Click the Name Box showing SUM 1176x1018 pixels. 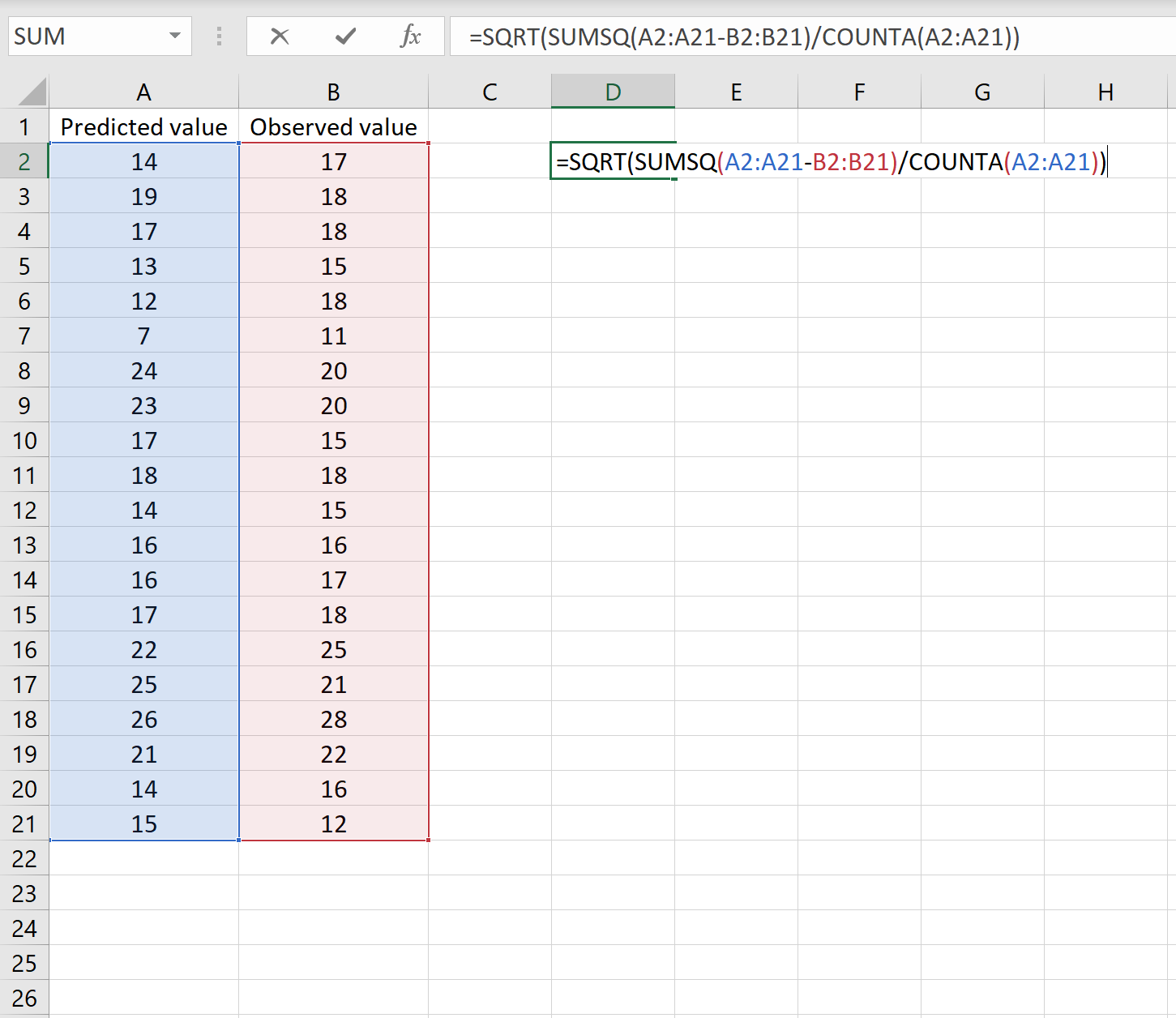coord(89,36)
